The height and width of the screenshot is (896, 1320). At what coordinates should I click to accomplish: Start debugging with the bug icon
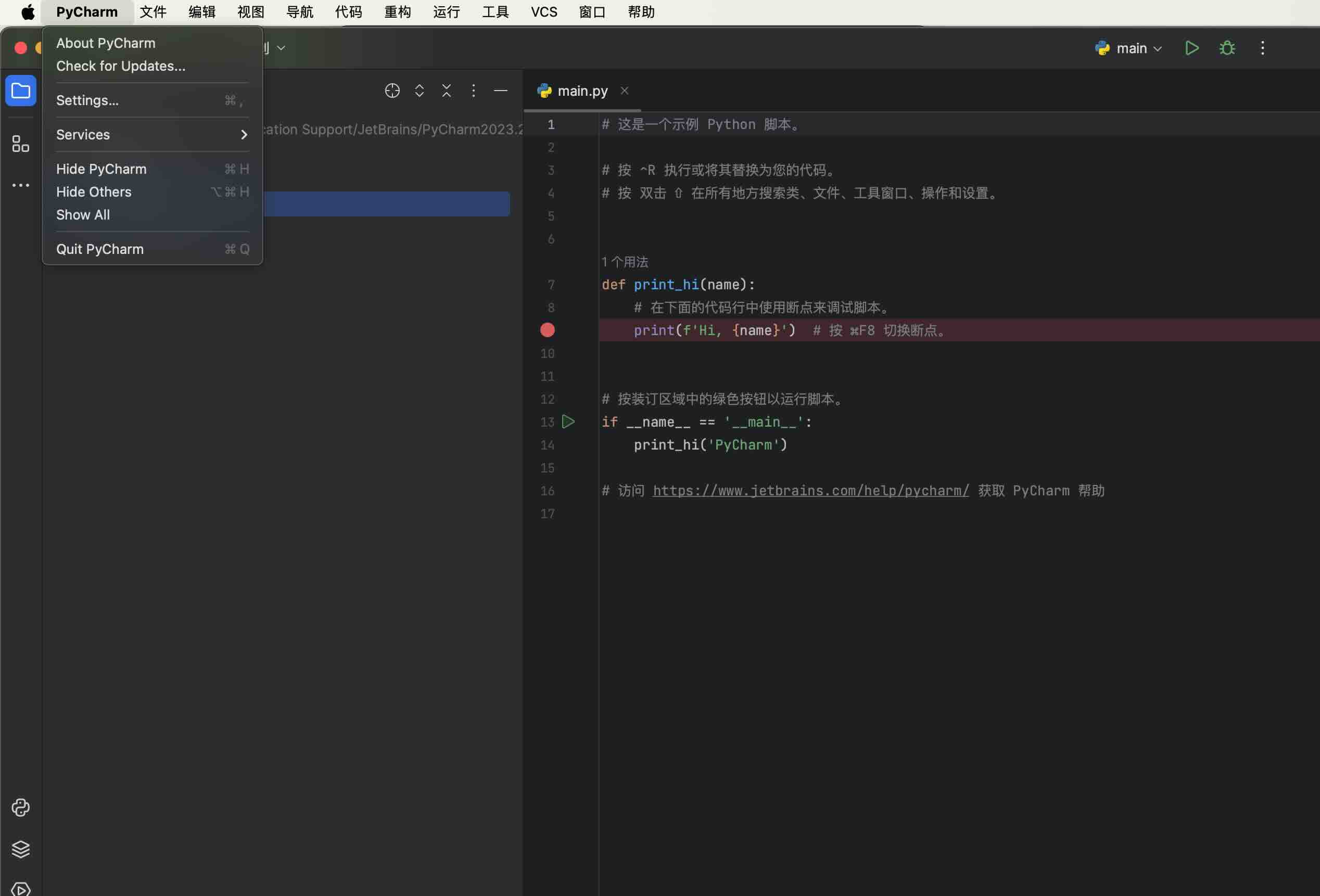point(1227,48)
